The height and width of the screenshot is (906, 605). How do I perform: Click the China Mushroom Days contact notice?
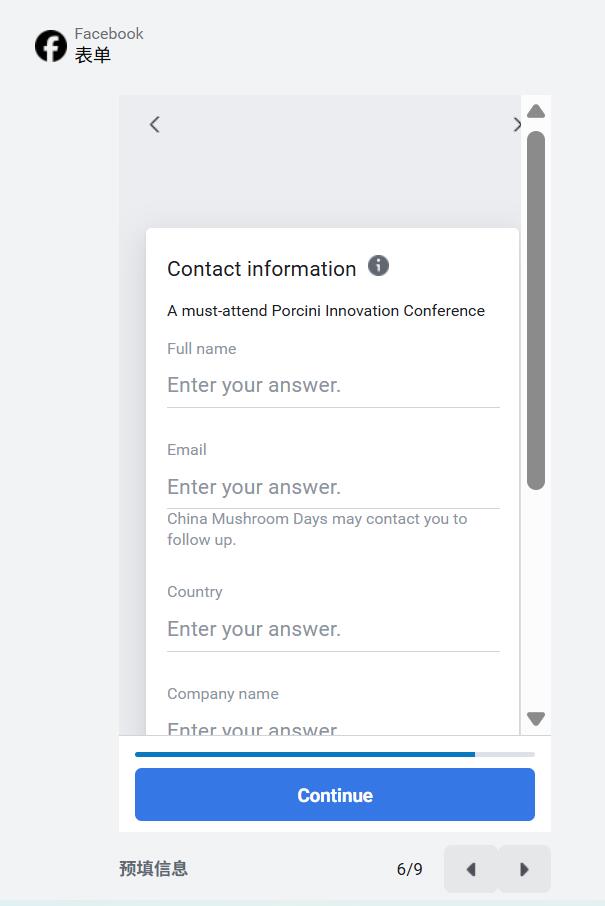pyautogui.click(x=317, y=529)
